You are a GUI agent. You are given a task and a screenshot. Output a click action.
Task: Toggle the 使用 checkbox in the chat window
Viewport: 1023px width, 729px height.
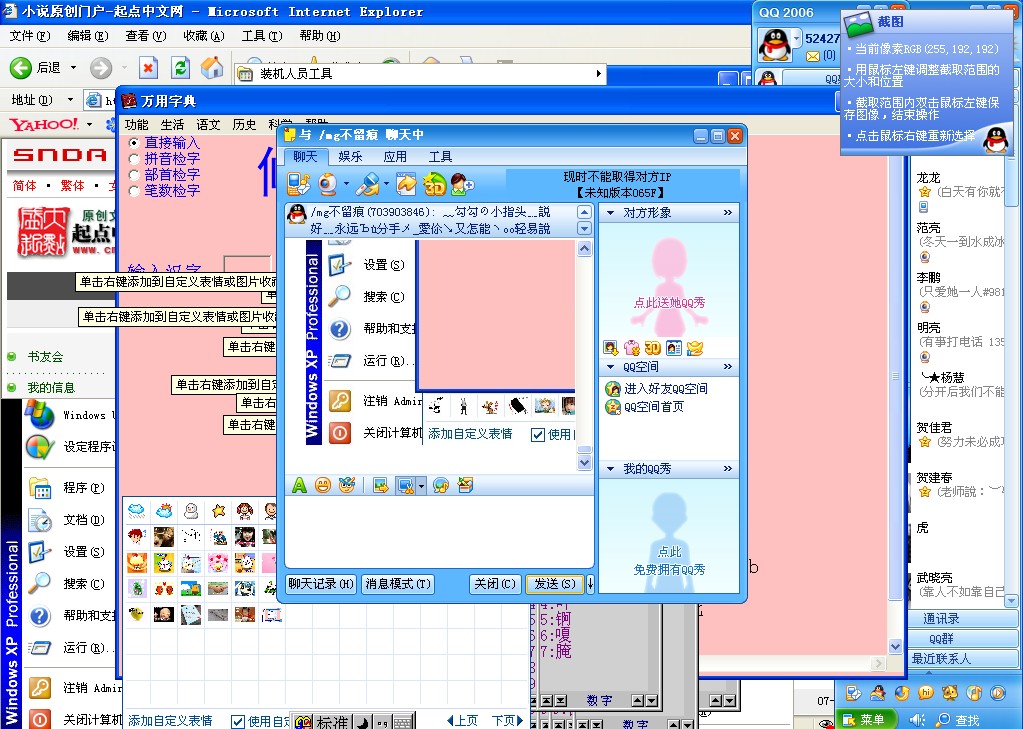(x=538, y=435)
